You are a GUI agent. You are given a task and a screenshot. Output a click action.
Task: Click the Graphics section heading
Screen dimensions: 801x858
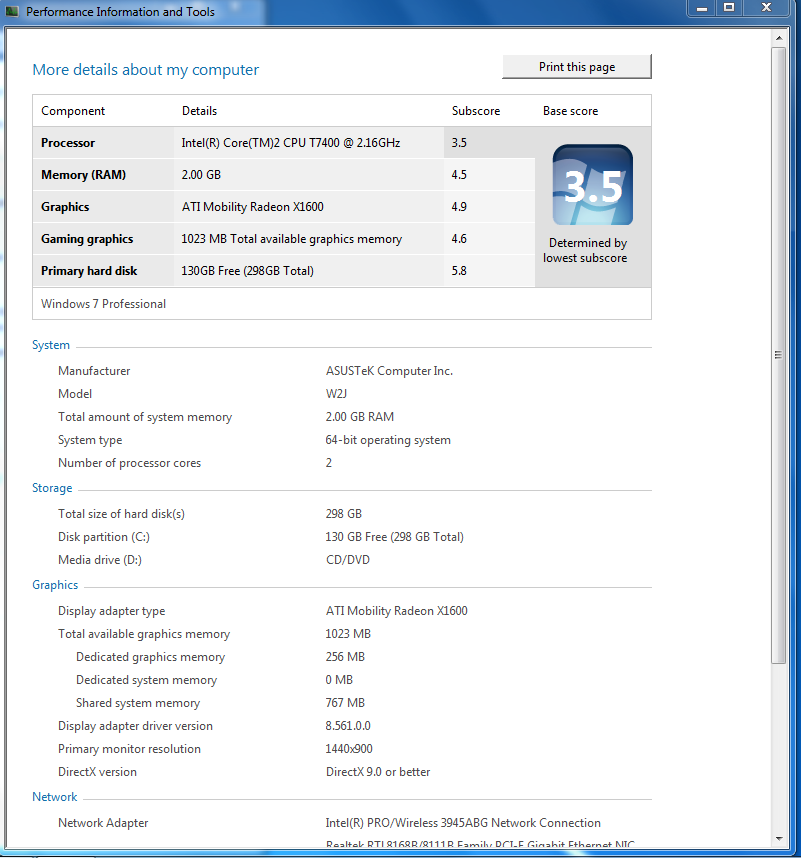[55, 585]
